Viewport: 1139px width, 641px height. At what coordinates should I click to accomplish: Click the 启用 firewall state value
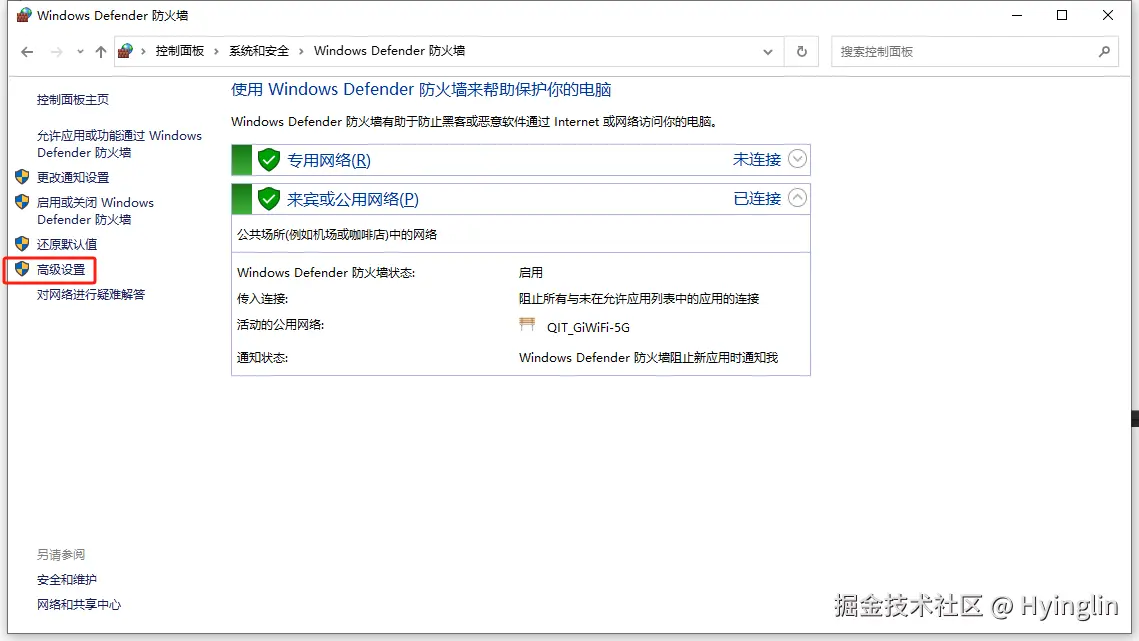[530, 273]
